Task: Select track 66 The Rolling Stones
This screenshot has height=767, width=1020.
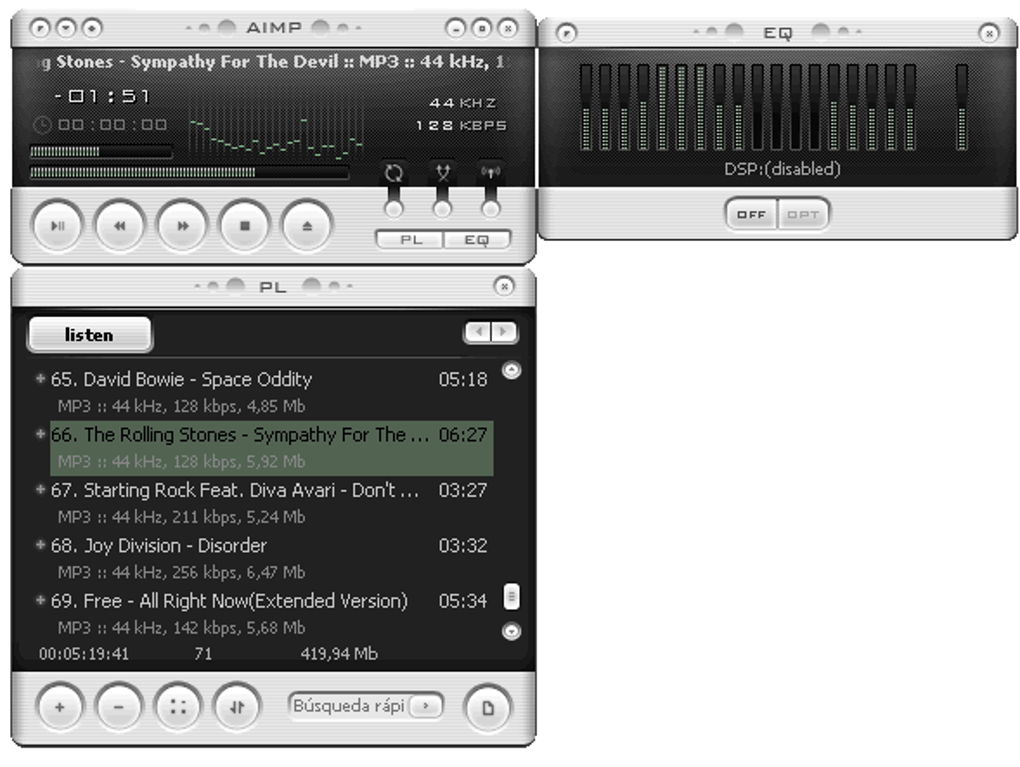Action: click(x=271, y=448)
